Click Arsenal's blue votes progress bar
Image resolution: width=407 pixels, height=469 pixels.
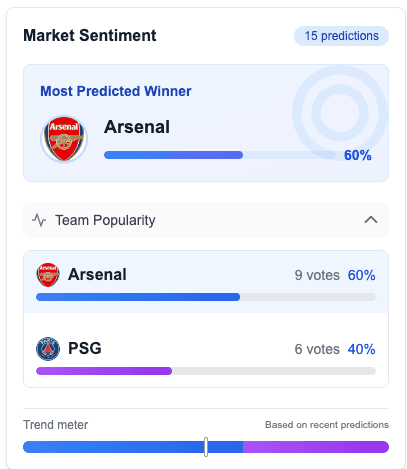tap(206, 297)
